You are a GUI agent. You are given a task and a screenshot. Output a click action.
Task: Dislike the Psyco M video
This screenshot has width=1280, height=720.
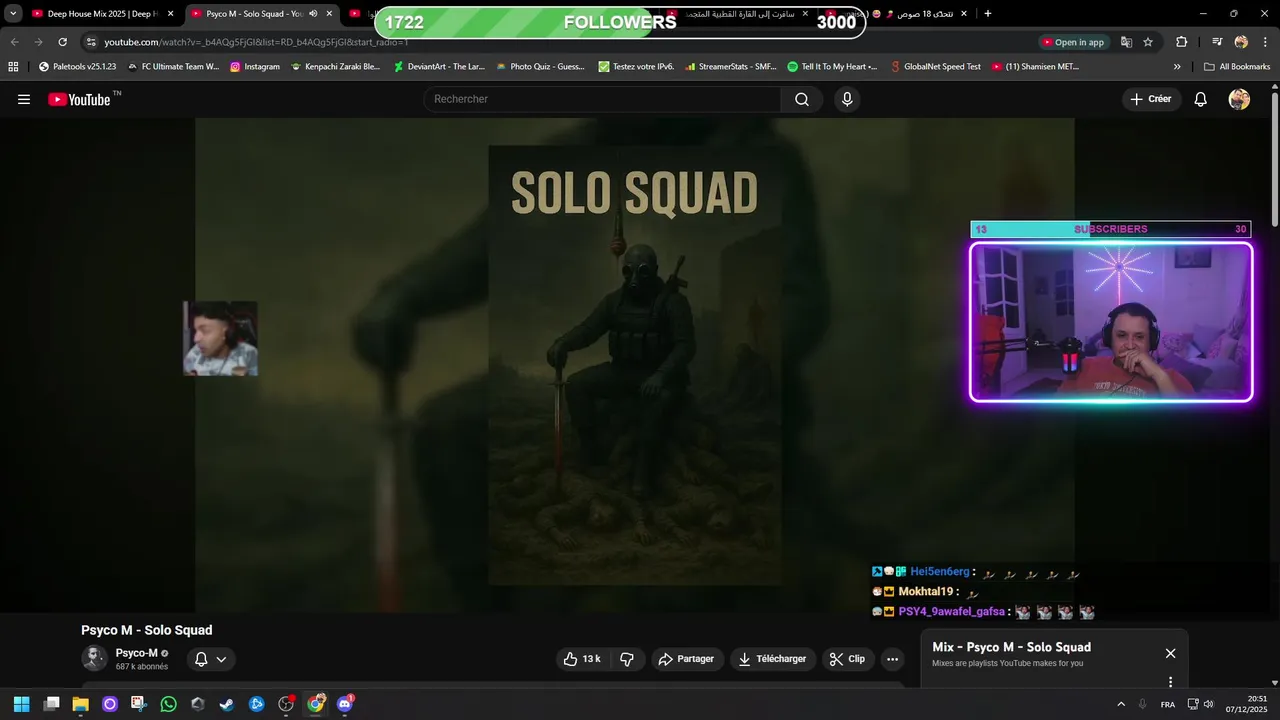coord(627,659)
